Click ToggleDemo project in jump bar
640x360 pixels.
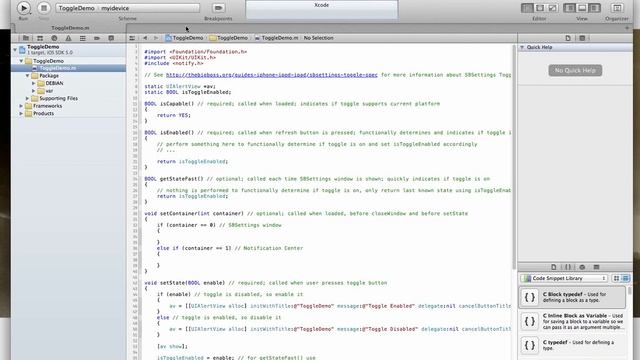click(184, 38)
